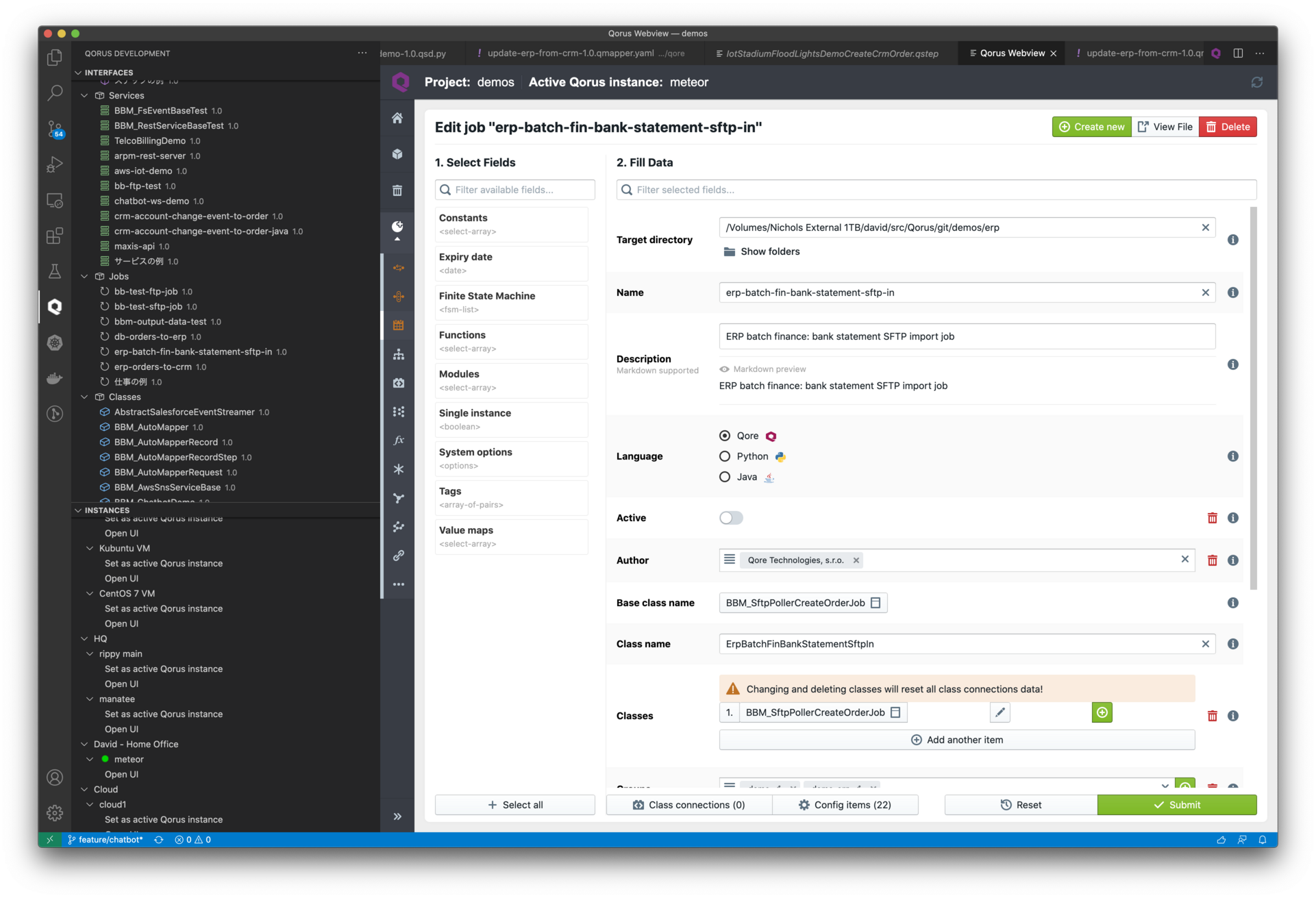Open the function fx icon in Qorus sidebar
Viewport: 1316px width, 898px height.
(x=398, y=440)
